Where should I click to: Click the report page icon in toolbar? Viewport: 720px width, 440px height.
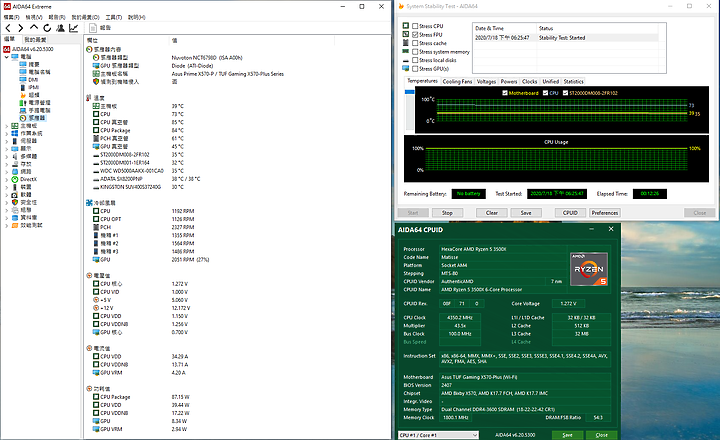93,28
